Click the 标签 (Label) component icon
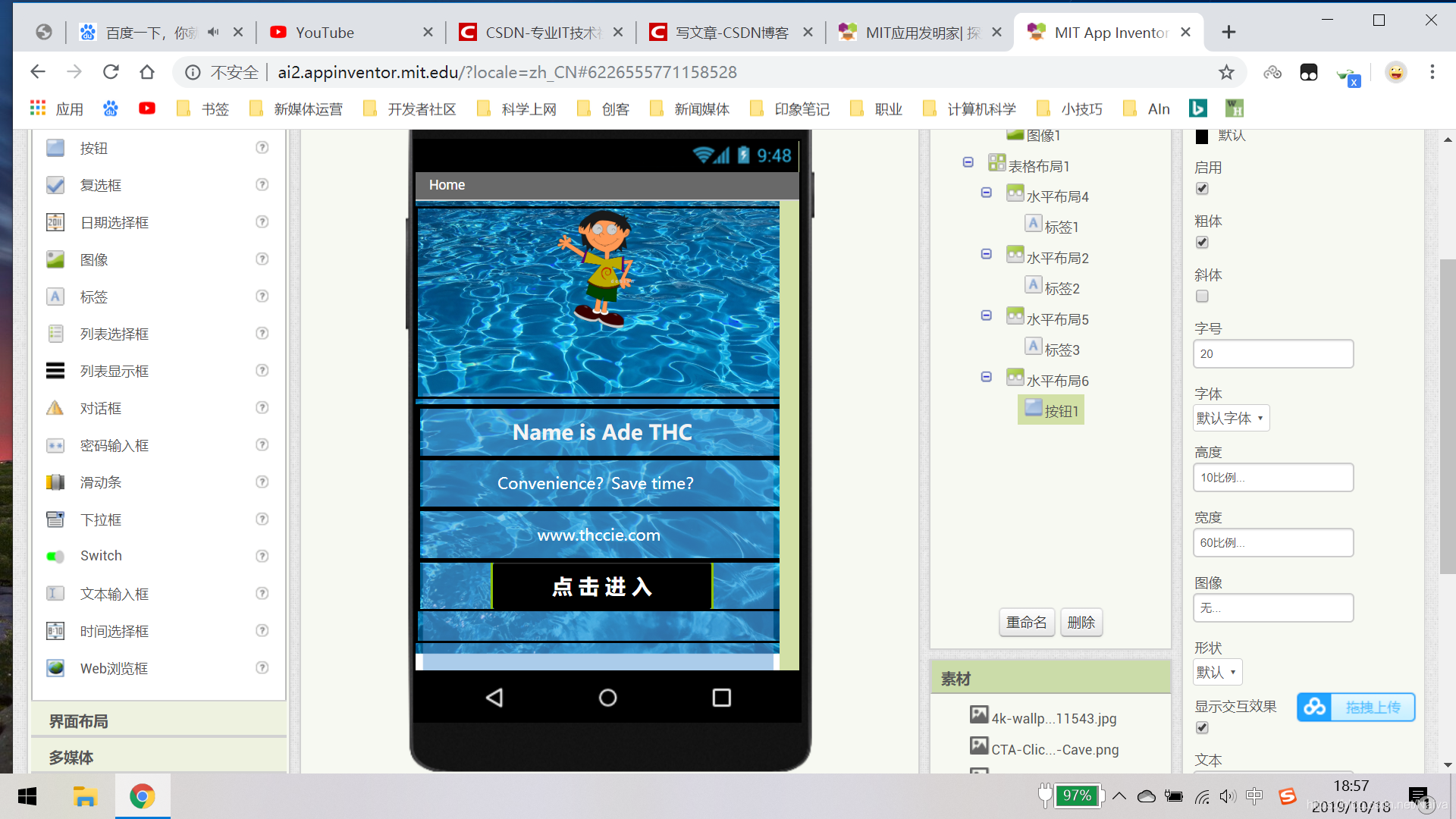The width and height of the screenshot is (1456, 819). point(56,296)
